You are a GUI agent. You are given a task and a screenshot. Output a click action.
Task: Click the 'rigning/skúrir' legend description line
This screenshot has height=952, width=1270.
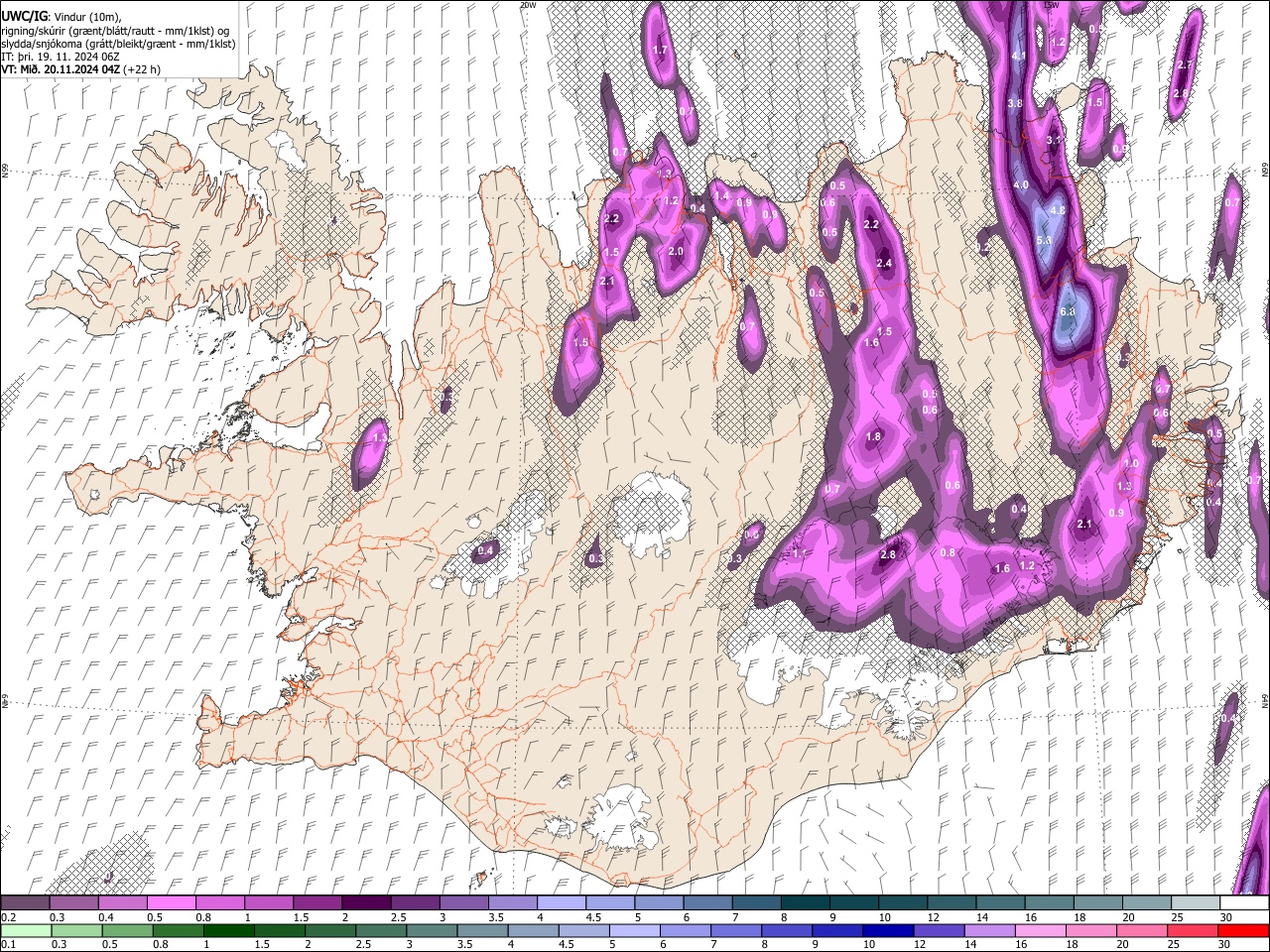pyautogui.click(x=115, y=31)
